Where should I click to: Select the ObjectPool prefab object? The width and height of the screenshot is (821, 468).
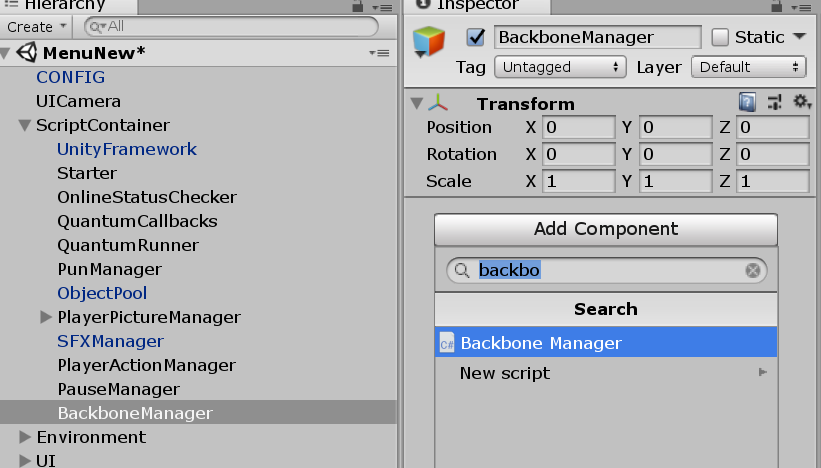tap(102, 293)
